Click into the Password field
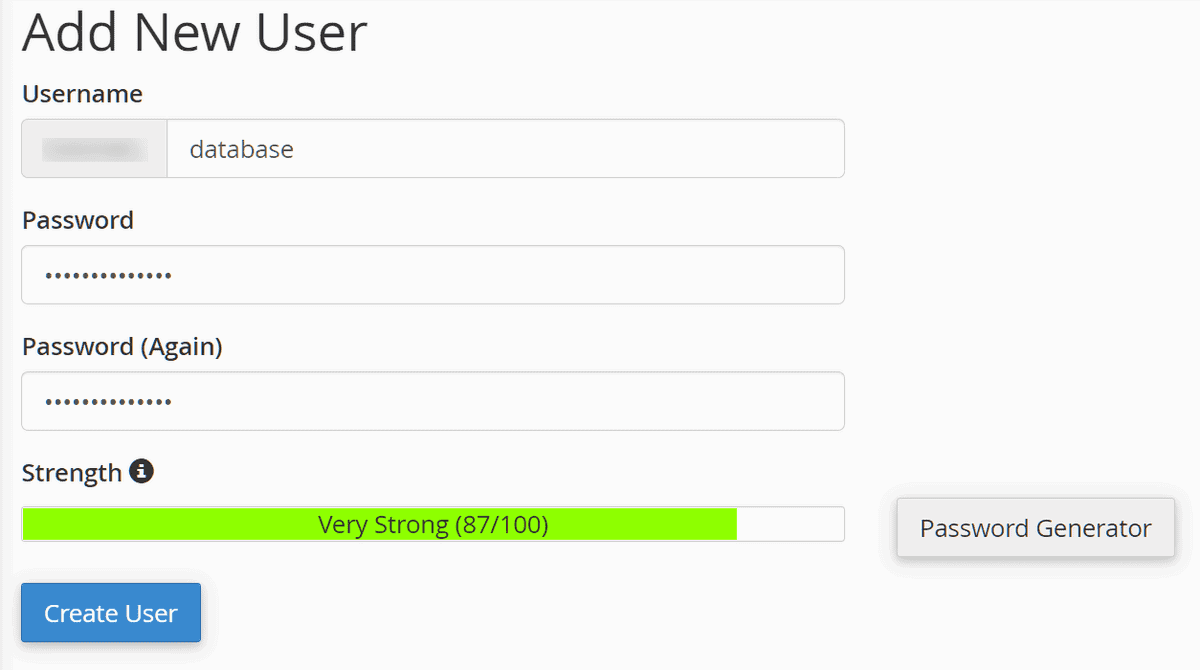Image resolution: width=1200 pixels, height=670 pixels. coord(432,275)
